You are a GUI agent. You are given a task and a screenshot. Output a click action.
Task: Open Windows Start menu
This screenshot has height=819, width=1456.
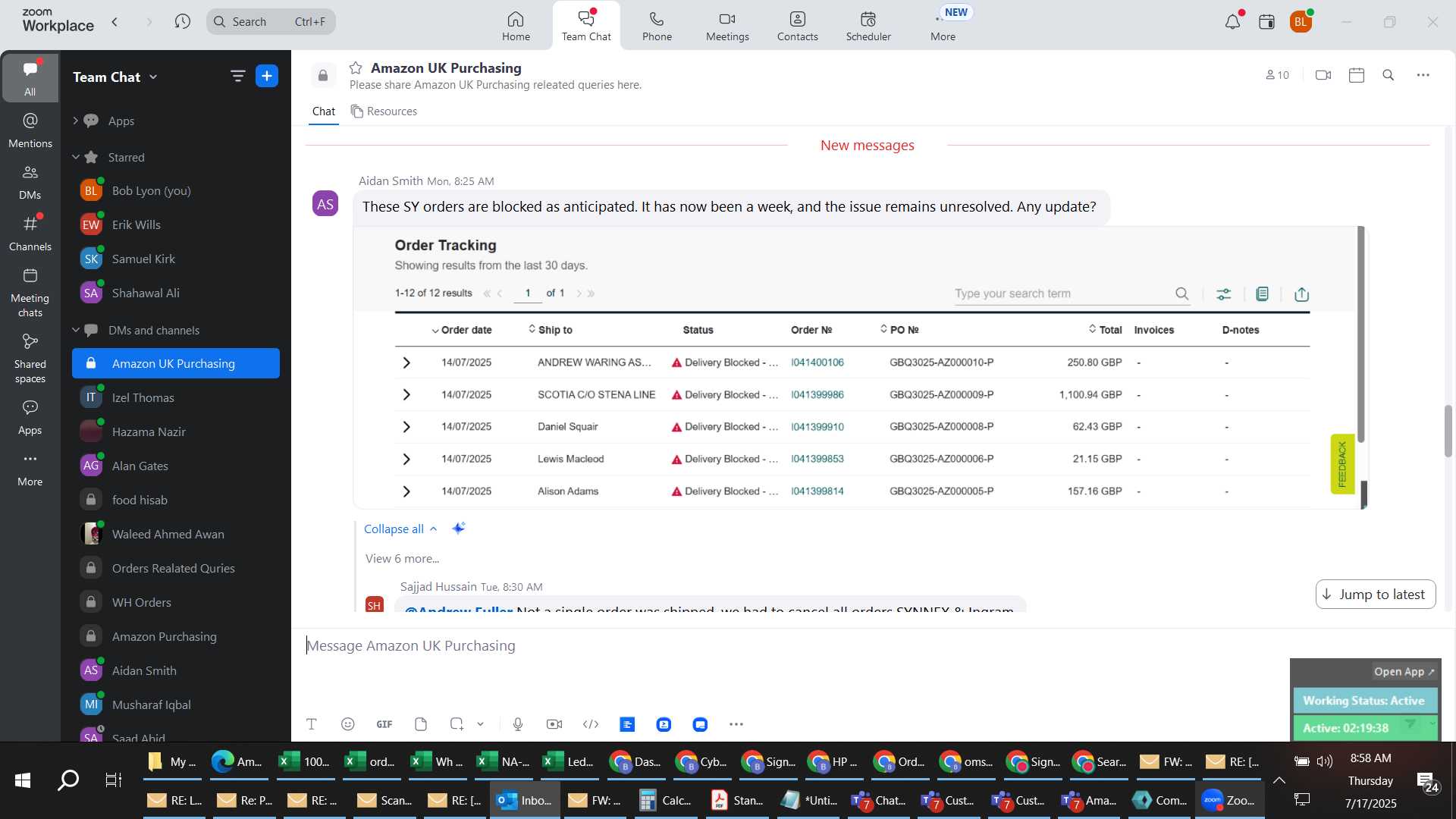23,780
